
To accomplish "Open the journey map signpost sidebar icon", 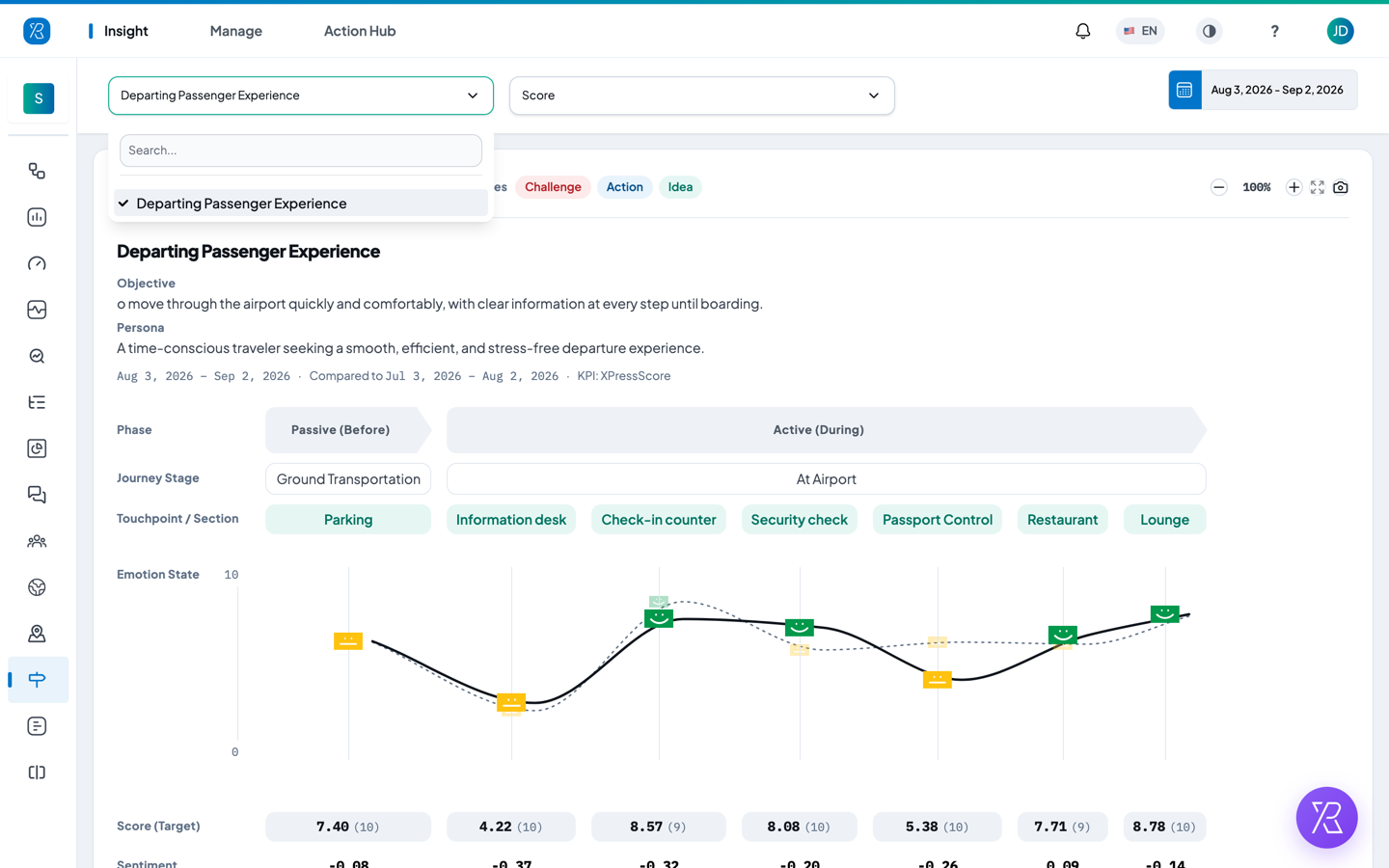I will point(38,680).
